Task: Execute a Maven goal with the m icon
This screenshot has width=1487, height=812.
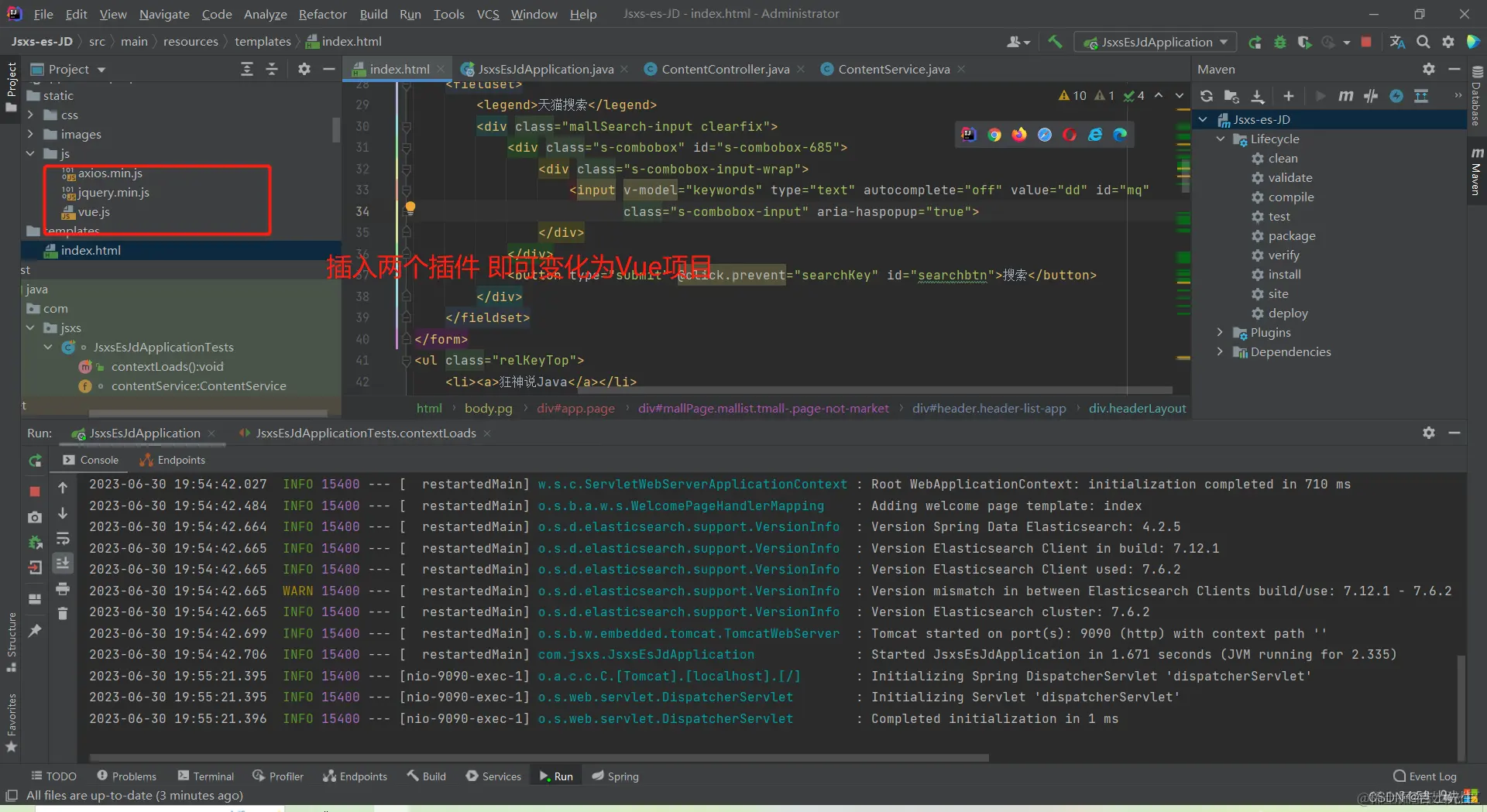Action: 1346,96
